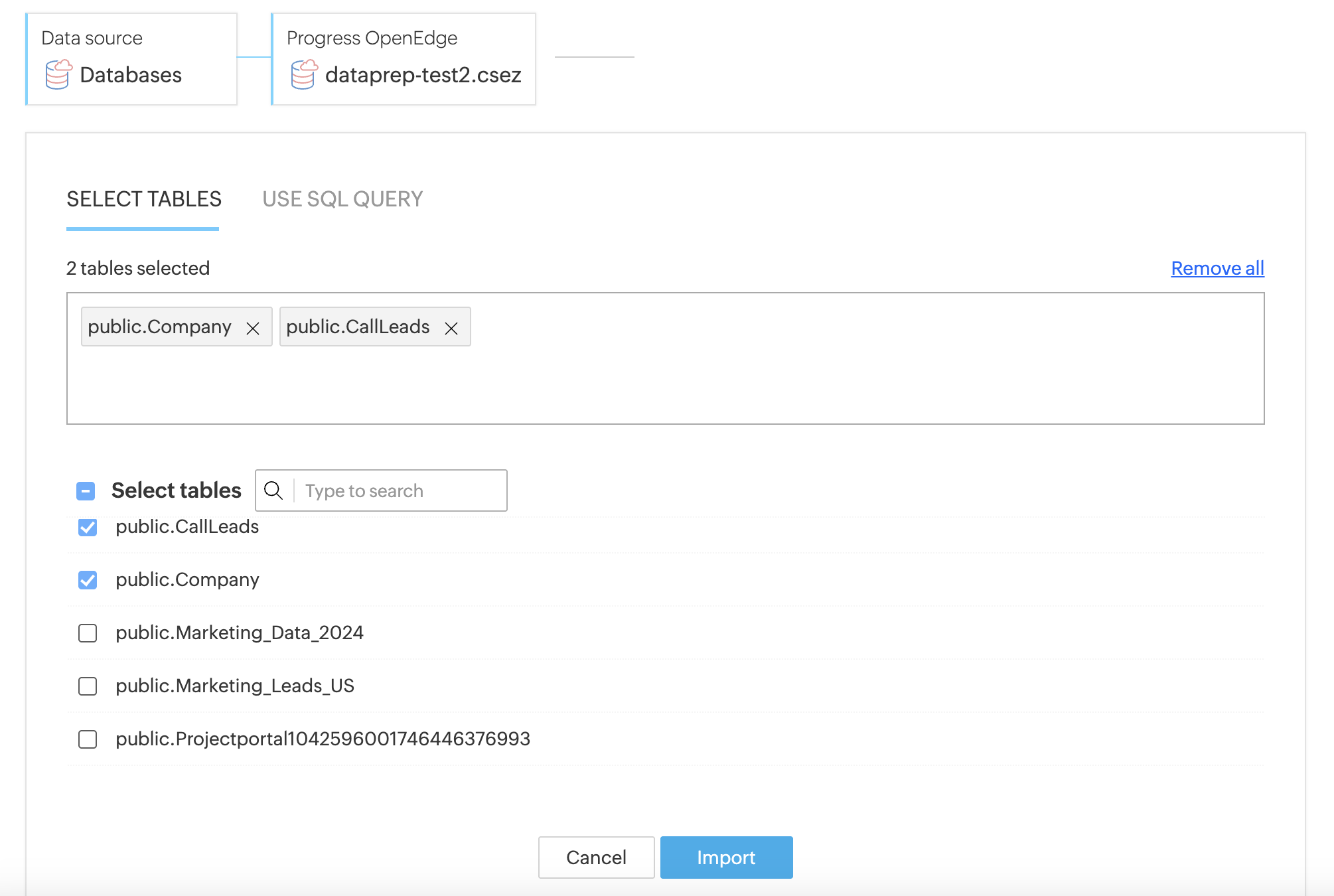Viewport: 1334px width, 896px height.
Task: Check the public.Projectportal checkbox
Action: tap(88, 739)
